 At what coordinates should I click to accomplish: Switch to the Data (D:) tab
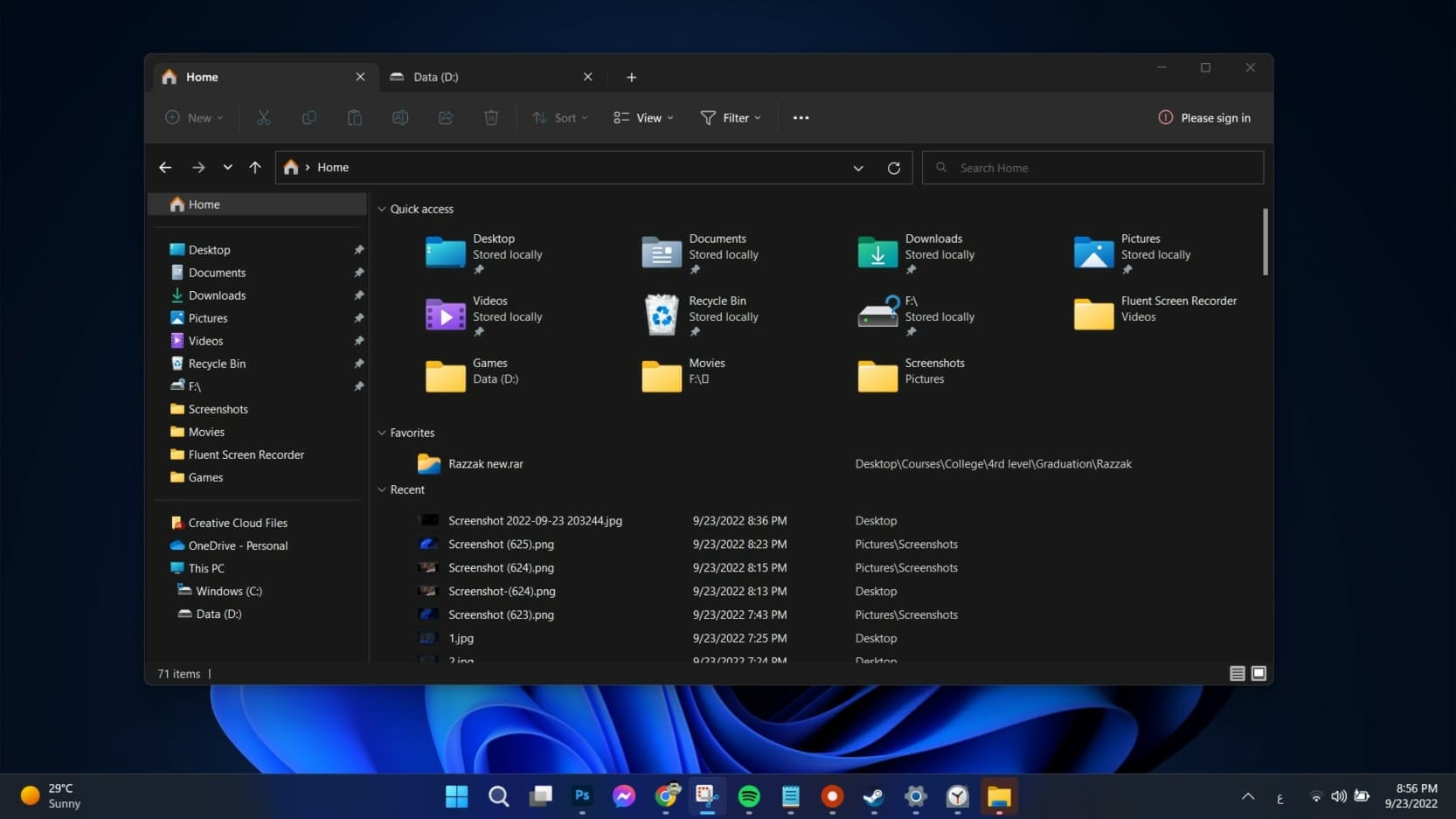pos(493,77)
